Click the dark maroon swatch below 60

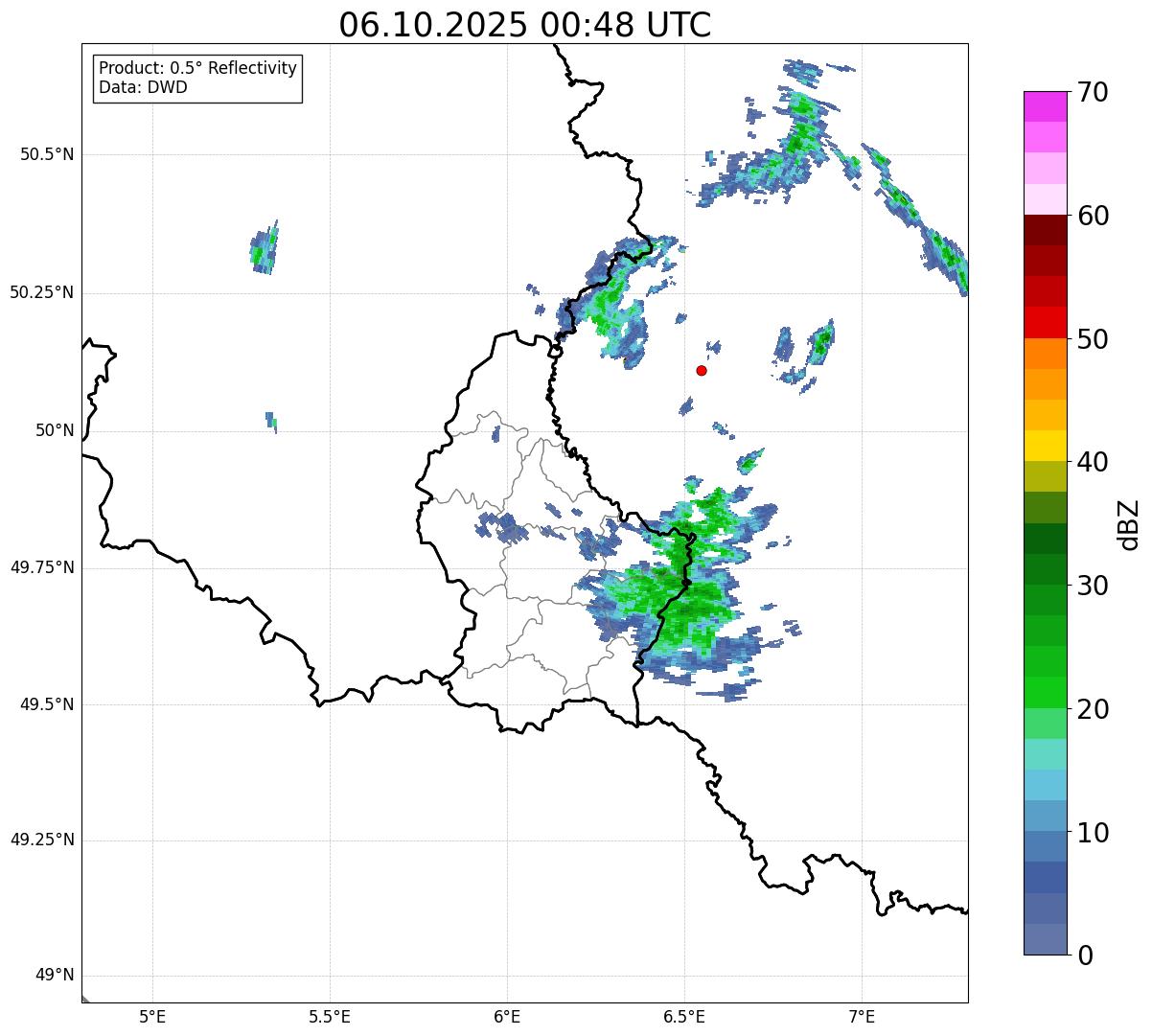[x=1046, y=230]
